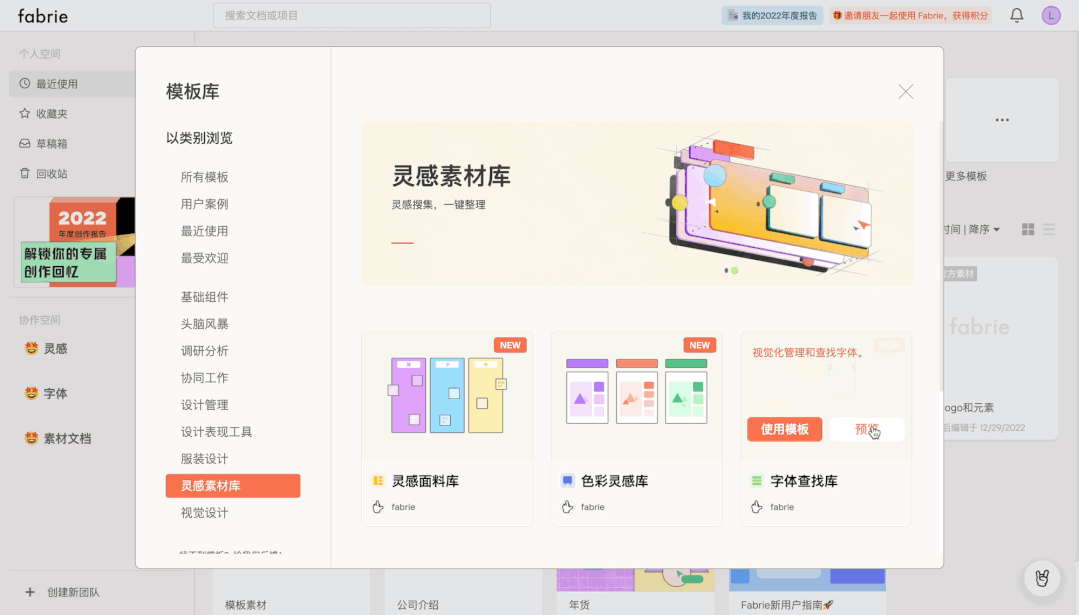Focus the search documents or projects field
Viewport: 1079px width, 615px height.
pyautogui.click(x=352, y=15)
